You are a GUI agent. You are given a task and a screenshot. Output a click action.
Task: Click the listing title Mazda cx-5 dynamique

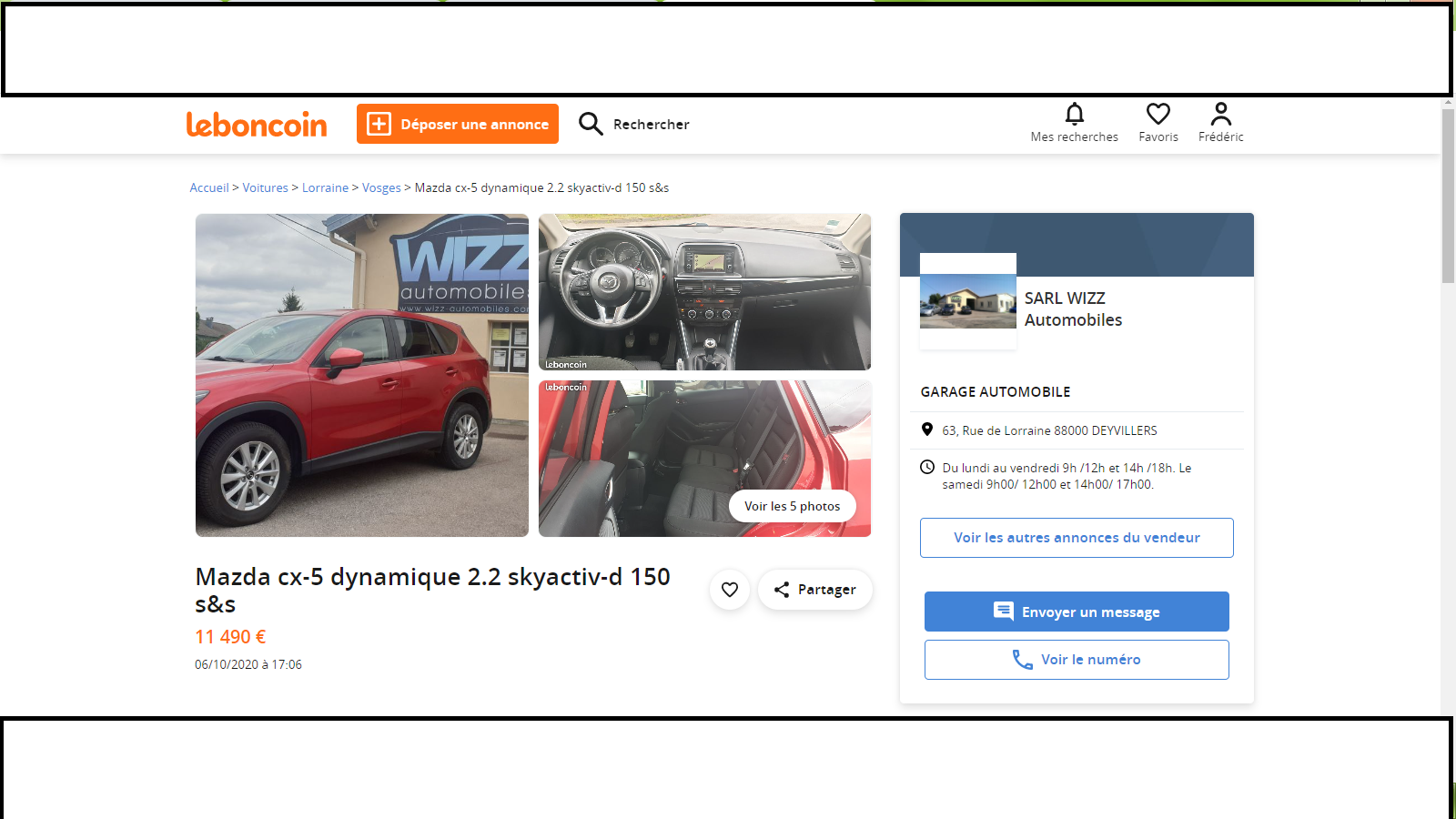point(433,591)
